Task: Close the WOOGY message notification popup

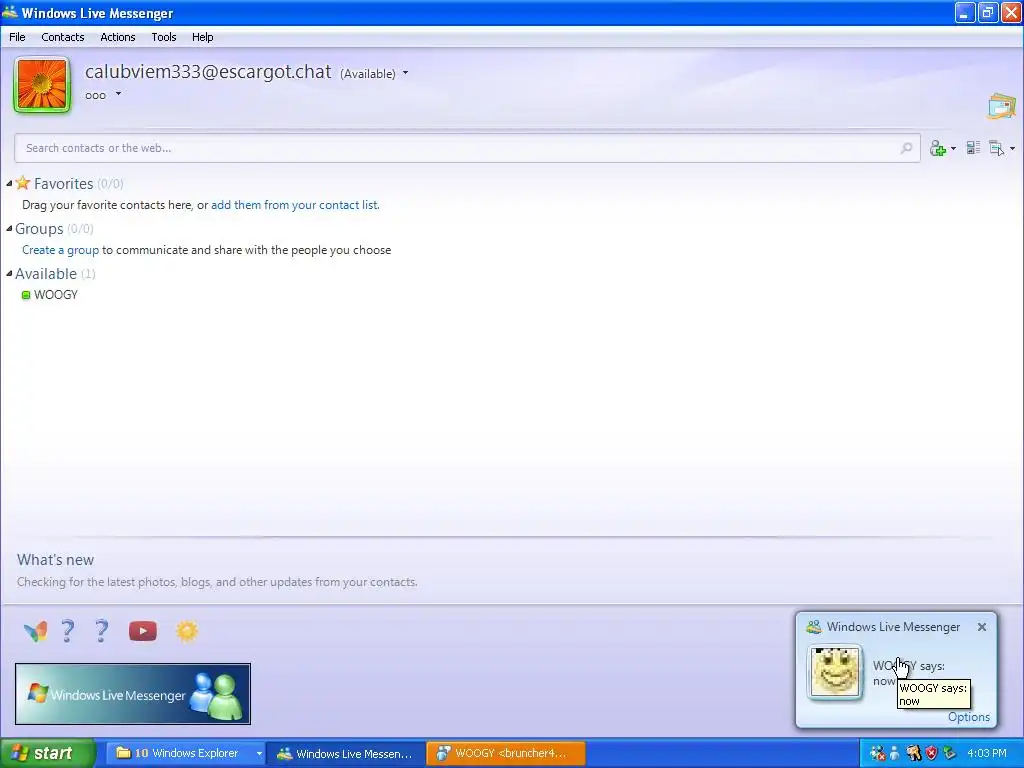Action: point(982,627)
